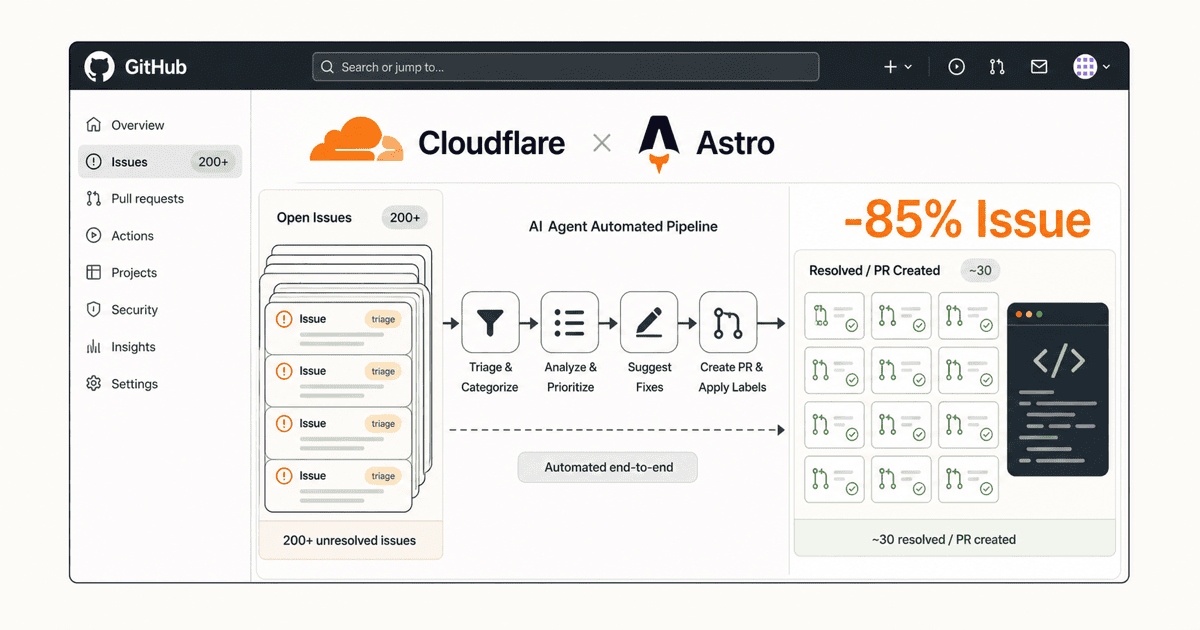Click the Settings gear sidebar icon

coord(94,384)
